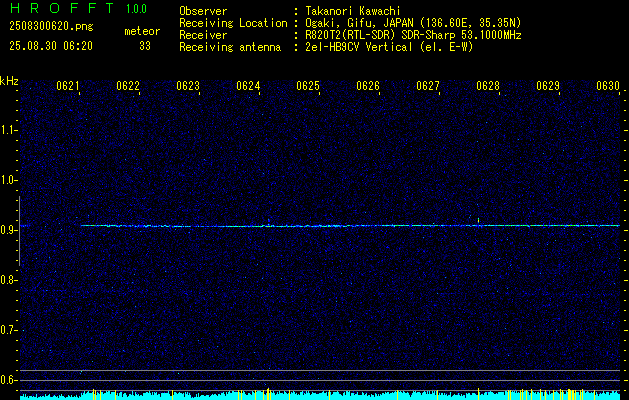Click the meteor label

click(x=142, y=31)
